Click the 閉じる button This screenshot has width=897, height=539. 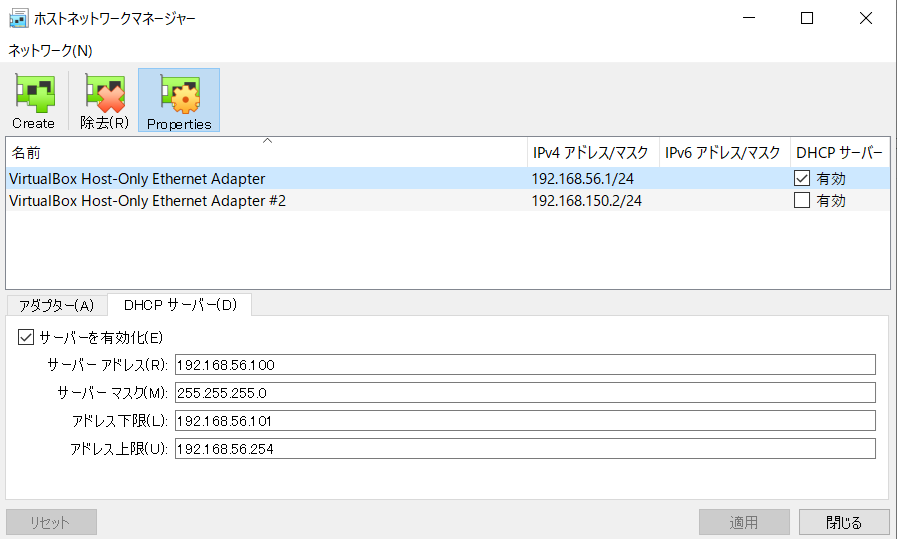[x=844, y=522]
